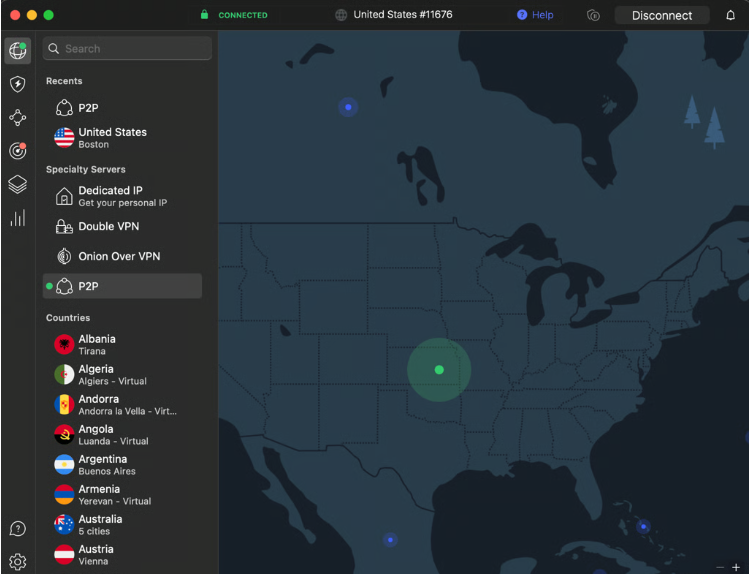751x574 pixels.
Task: Click the Double VPN padlocks icon
Action: pyautogui.click(x=64, y=226)
